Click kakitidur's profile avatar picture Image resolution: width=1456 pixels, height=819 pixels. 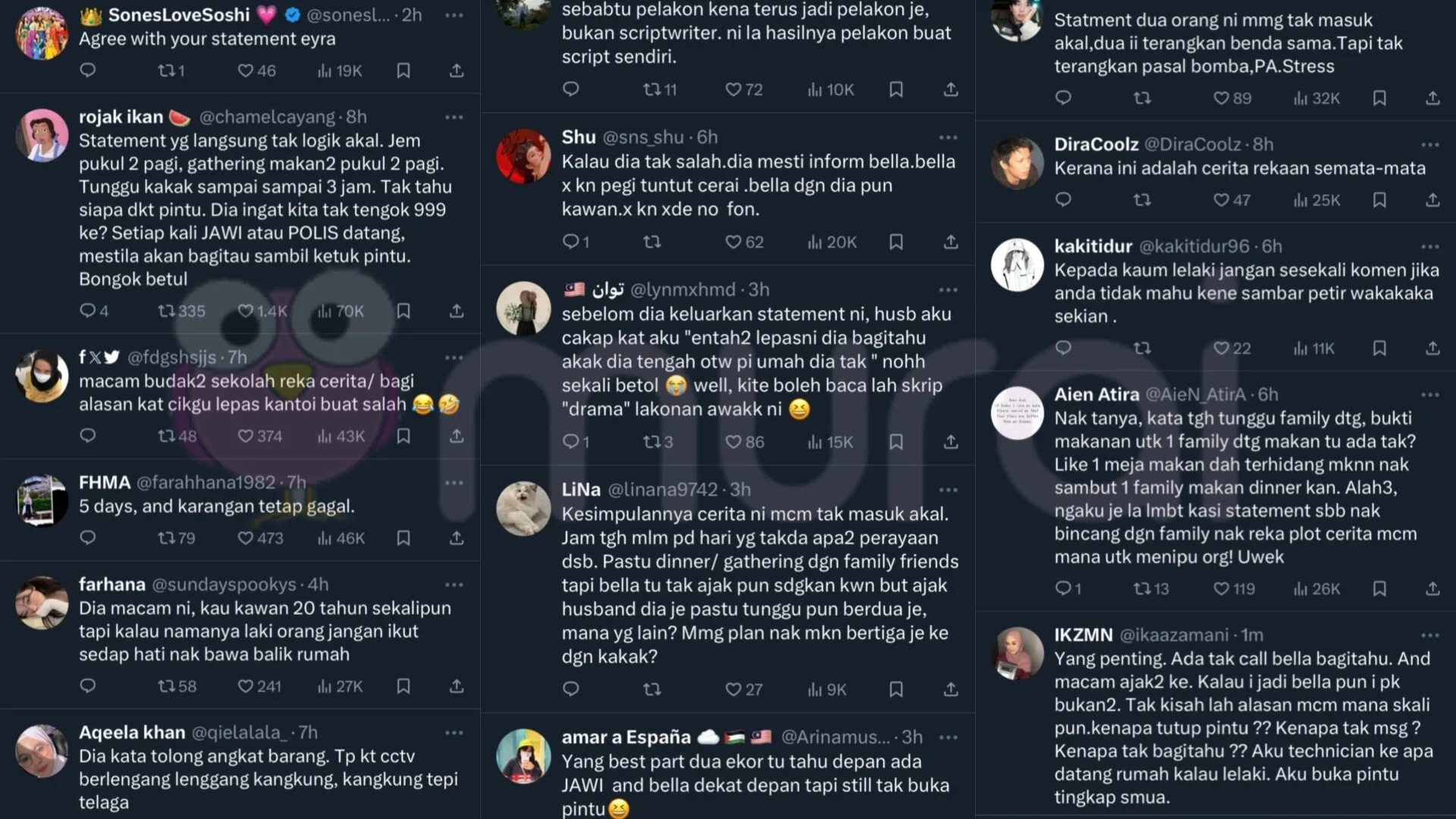(1018, 265)
